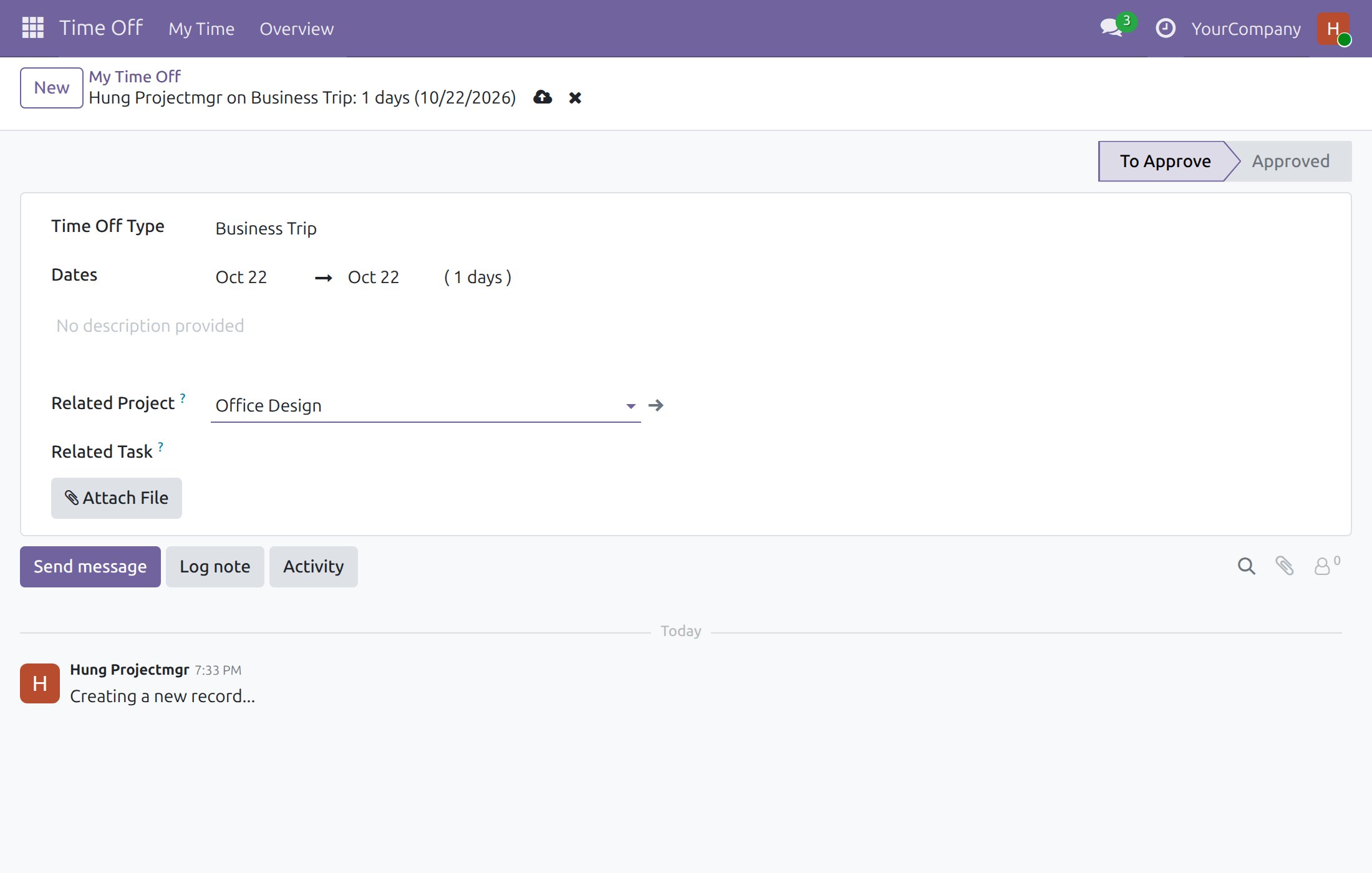Search messages with magnifier icon
This screenshot has height=873, width=1372.
[x=1246, y=566]
